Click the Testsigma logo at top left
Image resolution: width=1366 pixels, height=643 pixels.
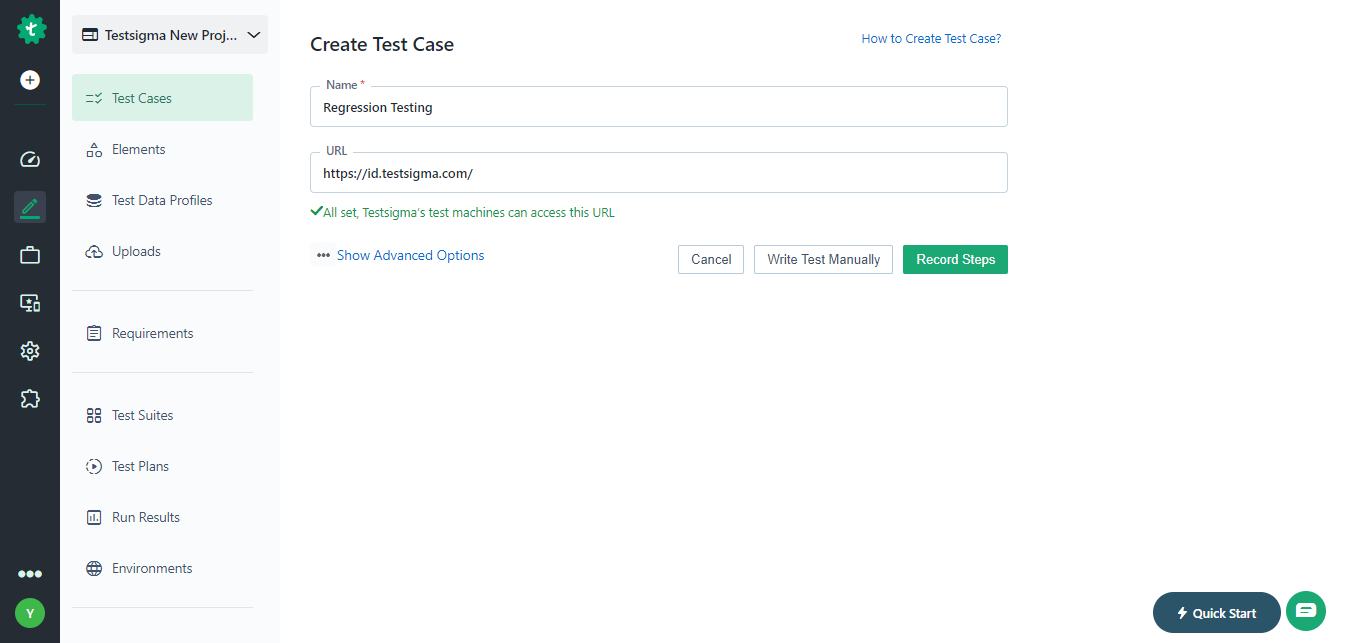tap(30, 29)
